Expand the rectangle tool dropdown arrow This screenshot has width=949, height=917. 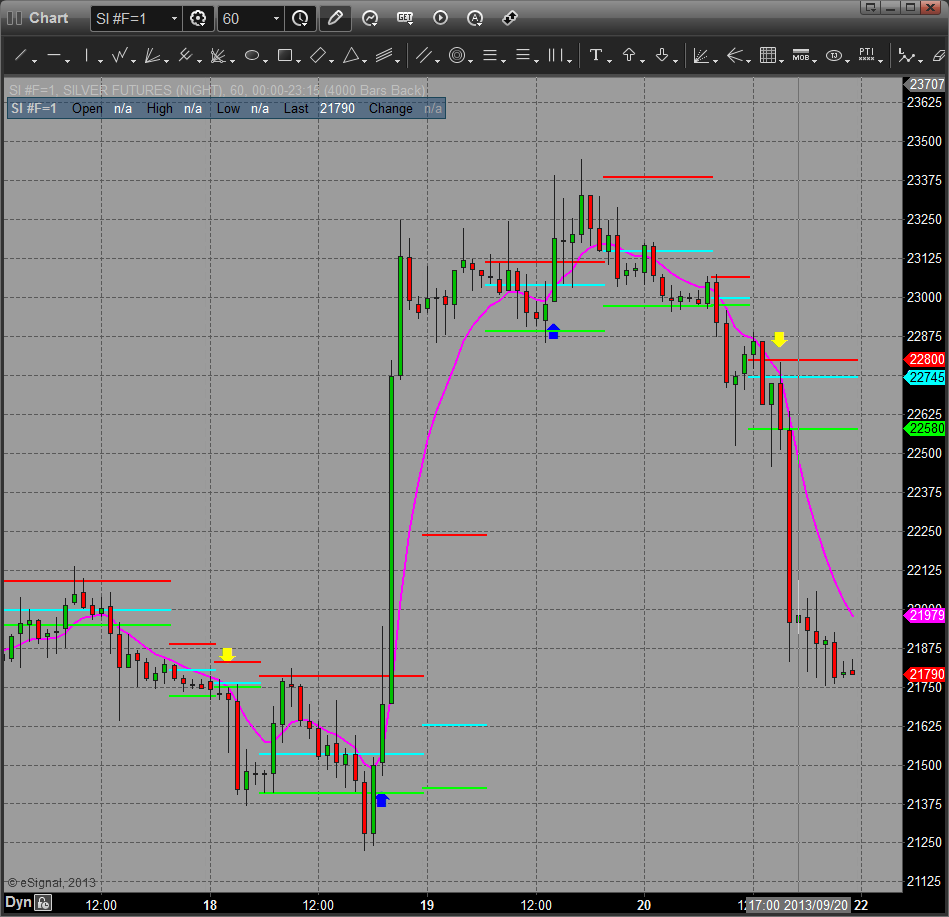[x=298, y=61]
